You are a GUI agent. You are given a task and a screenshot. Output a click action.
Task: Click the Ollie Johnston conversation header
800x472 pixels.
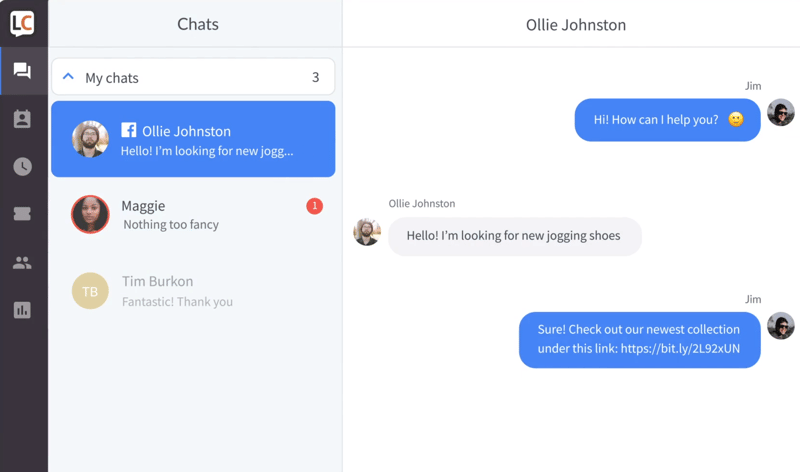click(576, 24)
